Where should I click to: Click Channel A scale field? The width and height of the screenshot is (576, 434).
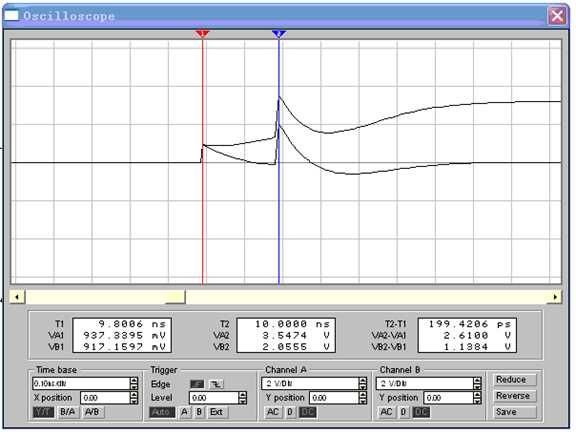click(310, 384)
